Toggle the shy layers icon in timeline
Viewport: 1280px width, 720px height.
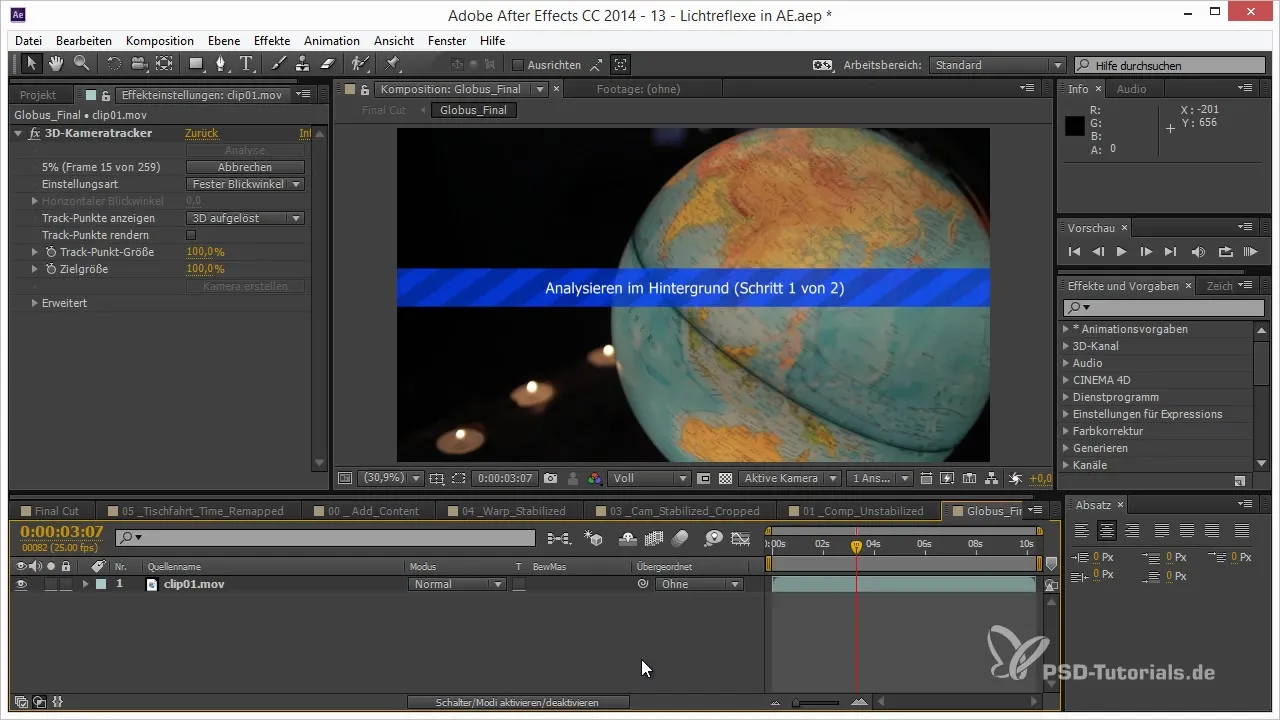coord(629,538)
